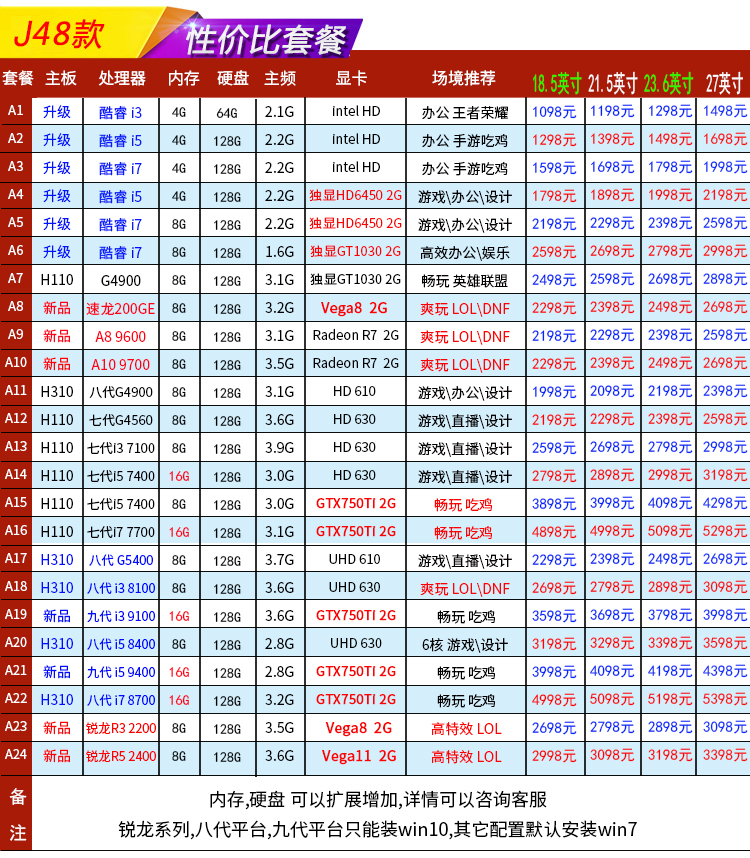Screen dimensions: 750x858
Task: Click "独显HD6450 2G" in row A5
Action: (356, 223)
